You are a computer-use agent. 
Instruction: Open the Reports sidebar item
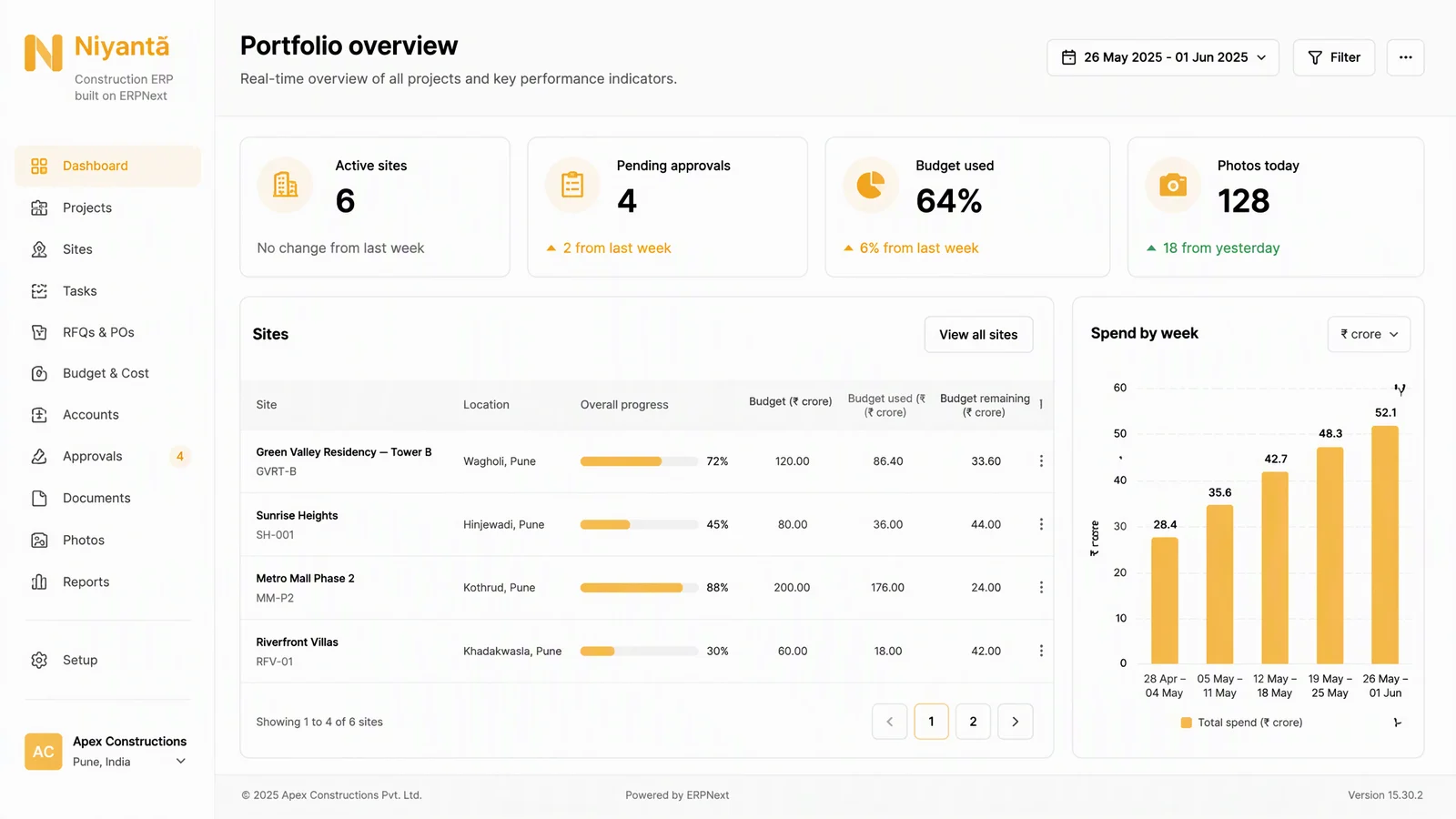click(x=108, y=582)
